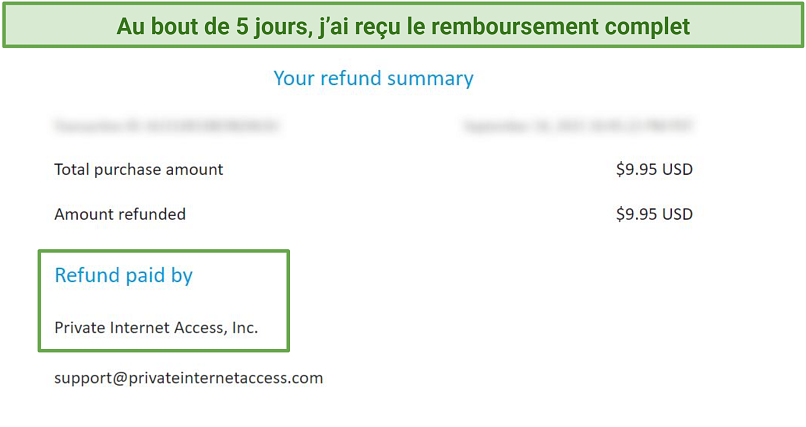This screenshot has height=427, width=806.
Task: Click the total purchase amount $9.95 value
Action: pos(654,170)
